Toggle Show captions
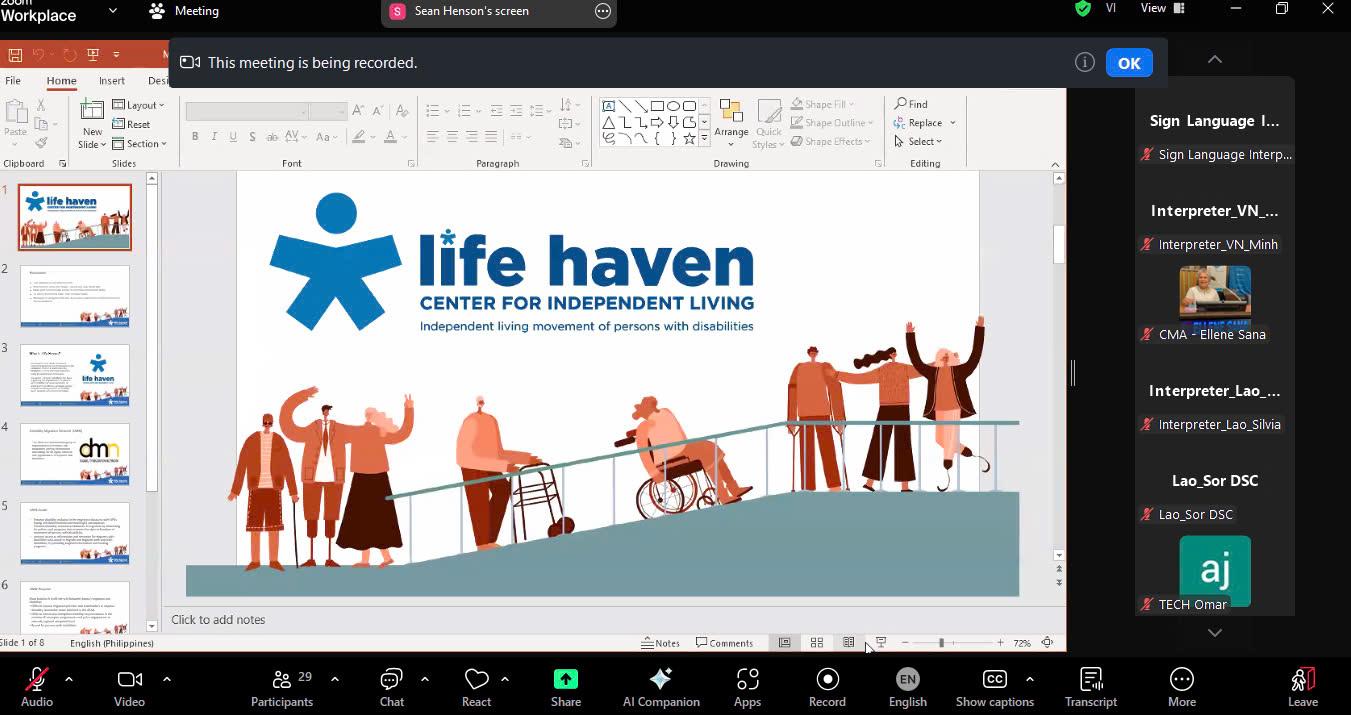The height and width of the screenshot is (715, 1351). point(994,686)
